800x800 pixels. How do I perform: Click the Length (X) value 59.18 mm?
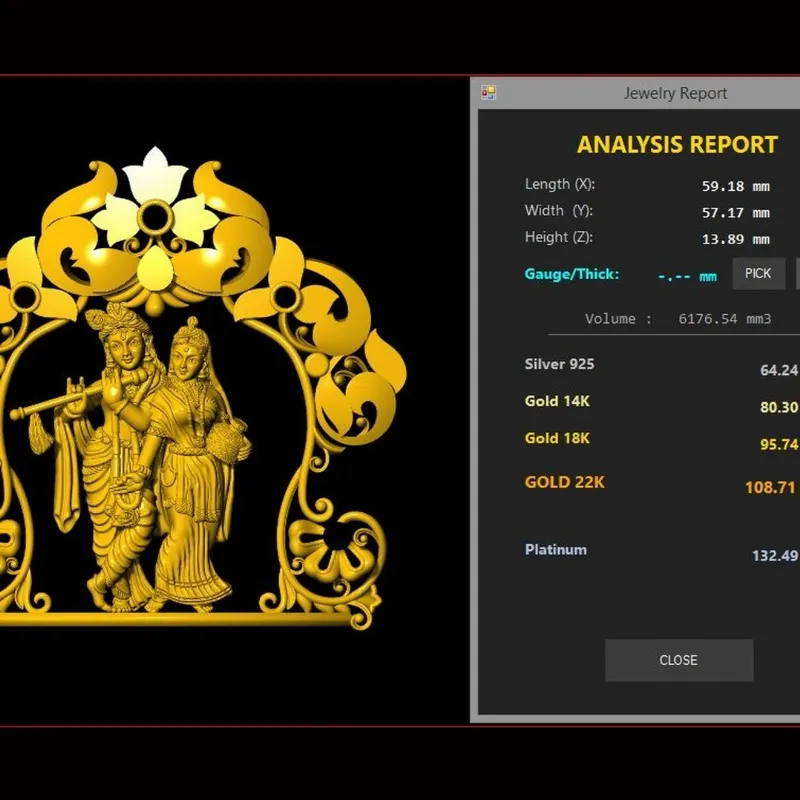tap(736, 186)
